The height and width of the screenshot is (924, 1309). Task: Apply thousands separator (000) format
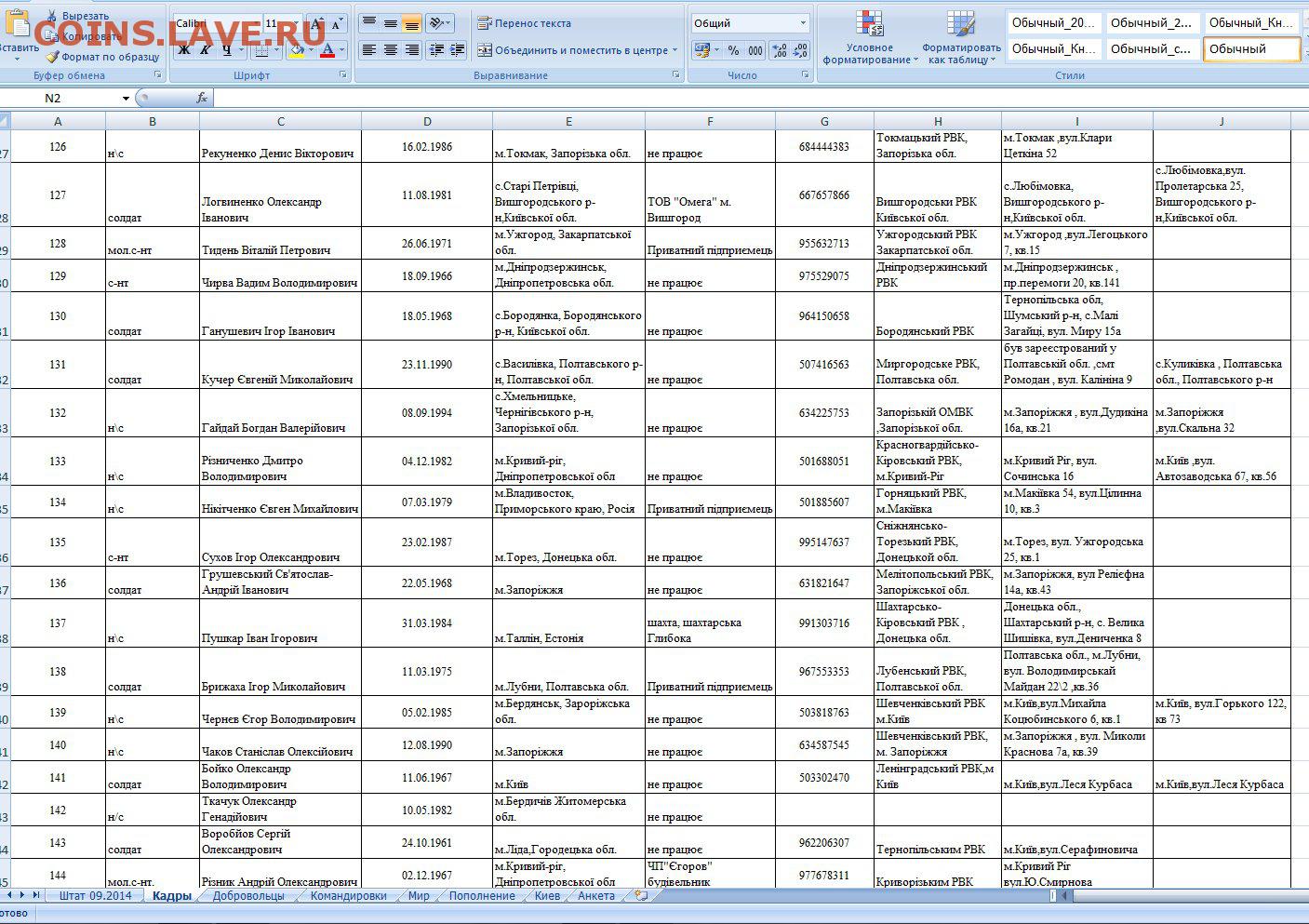tap(755, 50)
